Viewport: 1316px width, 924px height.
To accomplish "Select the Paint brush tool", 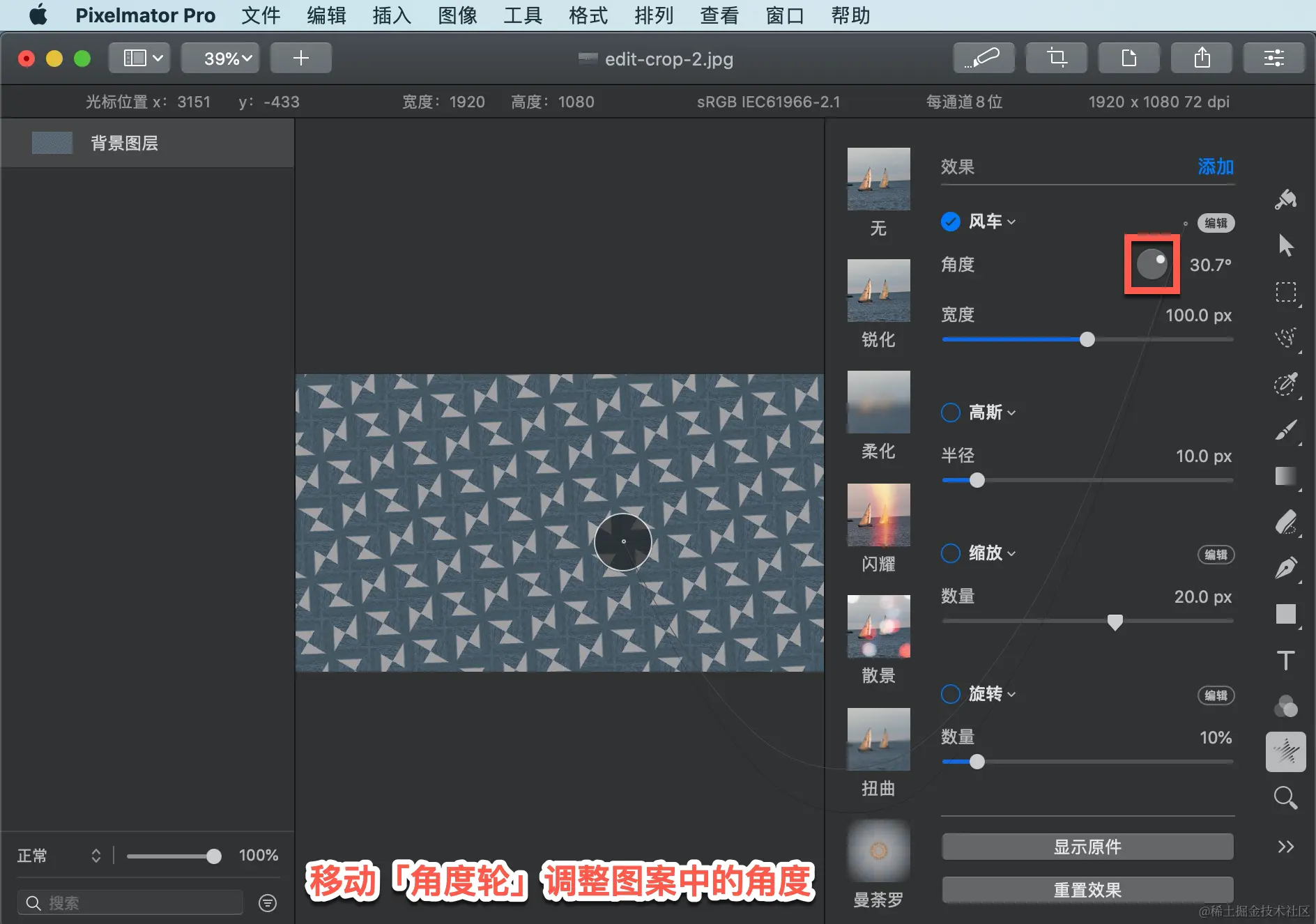I will tap(1285, 430).
